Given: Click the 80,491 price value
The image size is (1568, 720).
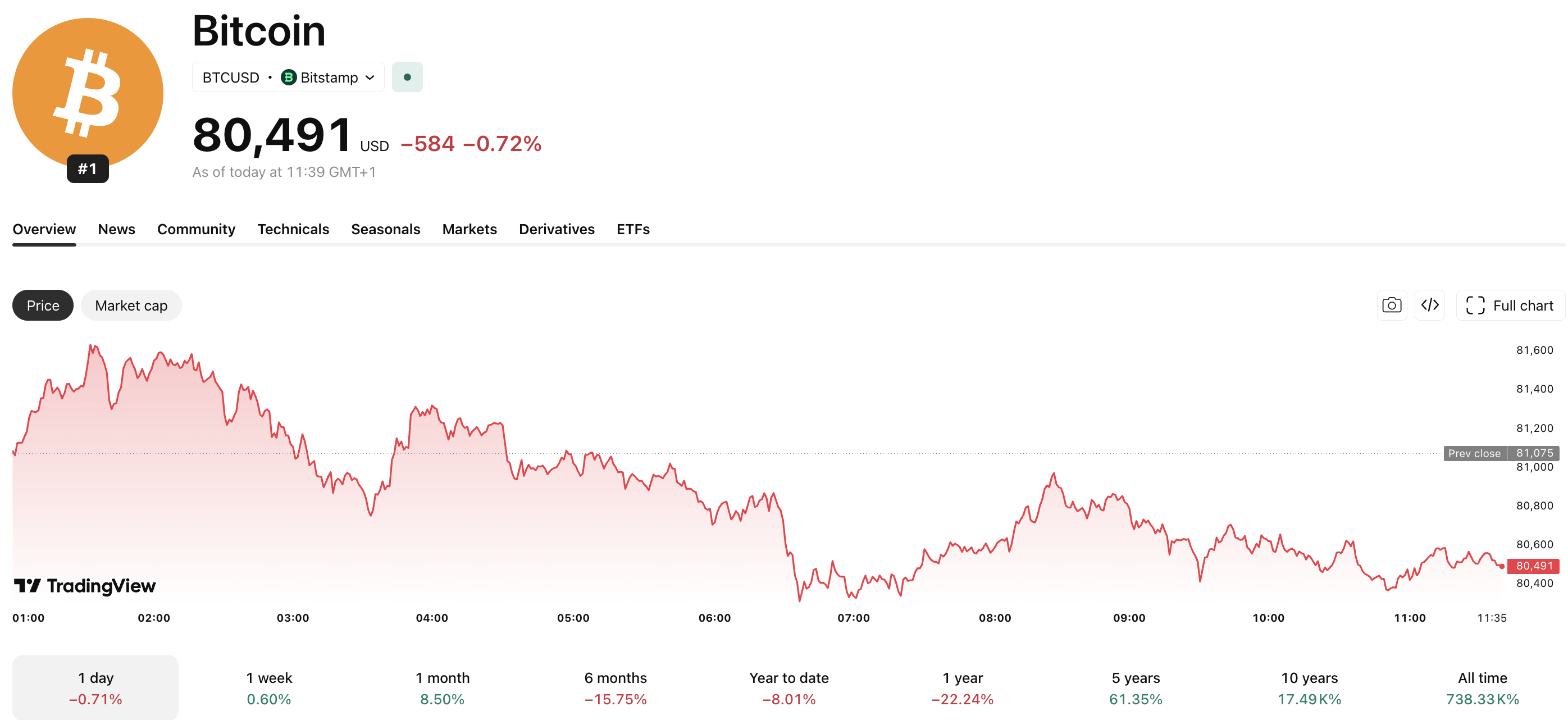Looking at the screenshot, I should (x=272, y=134).
